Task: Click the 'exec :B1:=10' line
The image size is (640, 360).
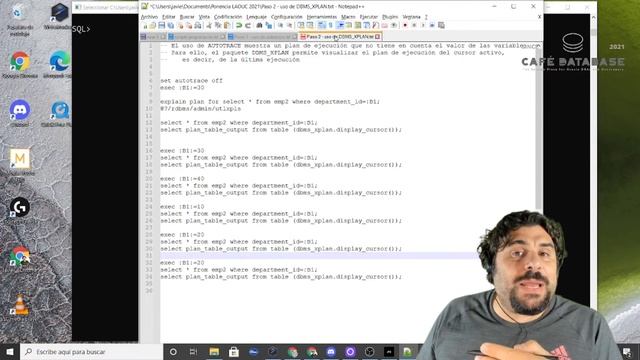Action: [x=182, y=207]
